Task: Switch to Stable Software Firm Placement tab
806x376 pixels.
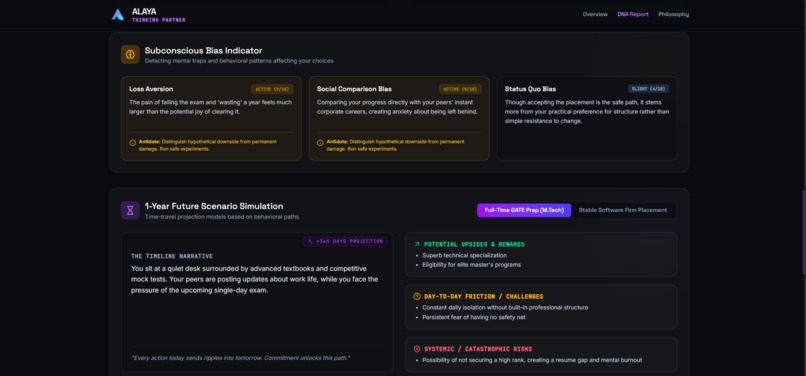Action: 622,210
